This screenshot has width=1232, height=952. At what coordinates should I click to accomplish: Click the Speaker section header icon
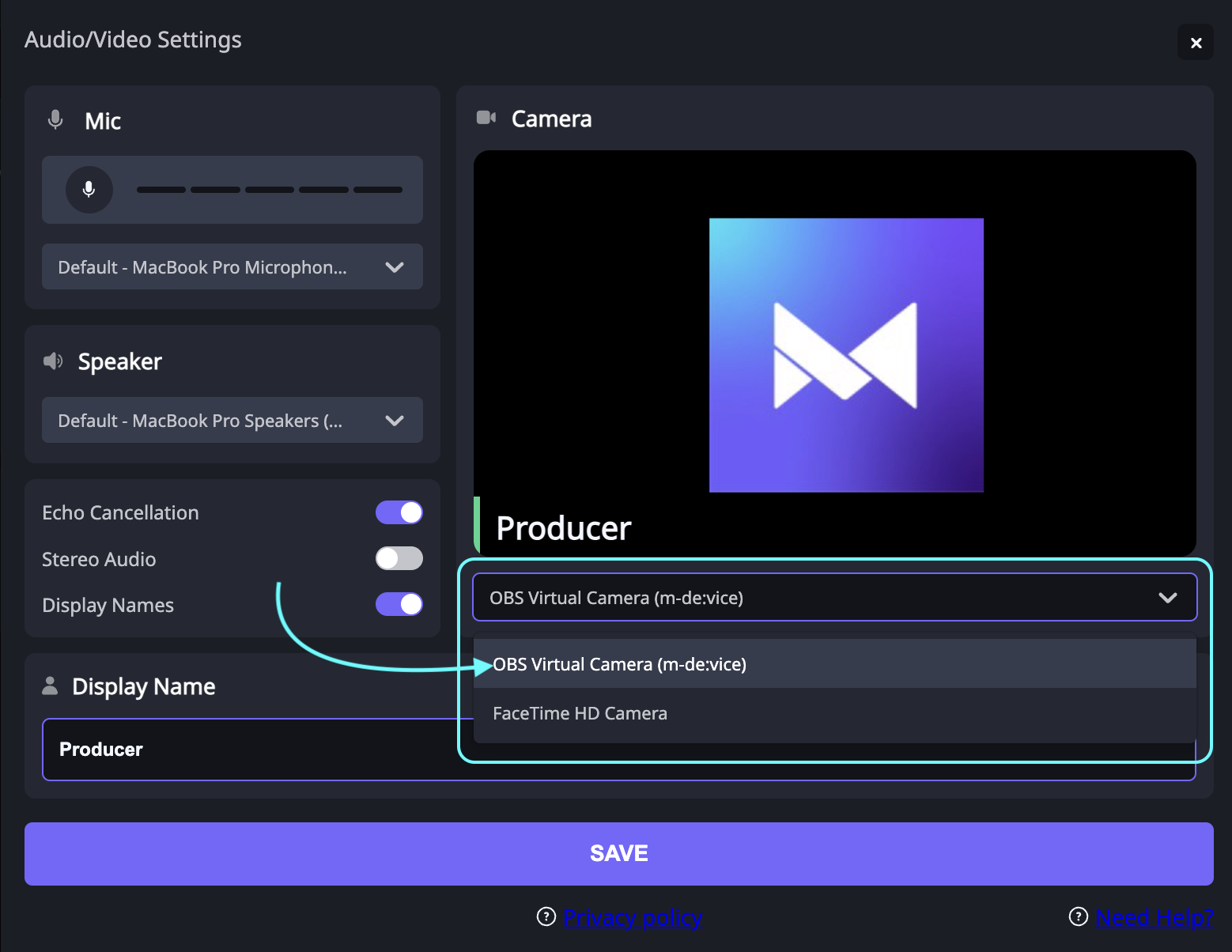click(x=53, y=361)
